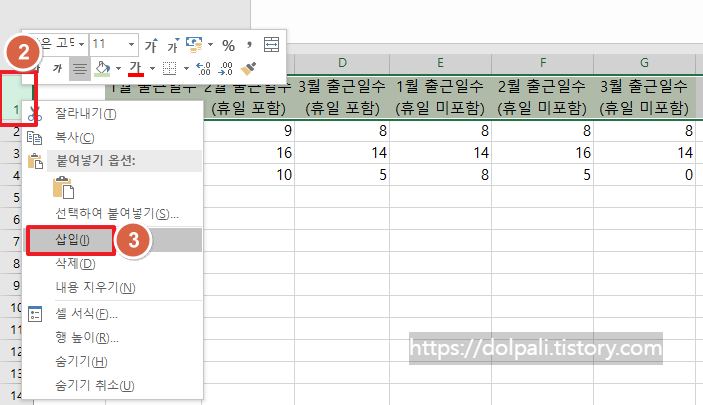The height and width of the screenshot is (405, 703).
Task: Click header cell D1 '3월 출근일수 (휴일 포함)'
Action: click(342, 97)
